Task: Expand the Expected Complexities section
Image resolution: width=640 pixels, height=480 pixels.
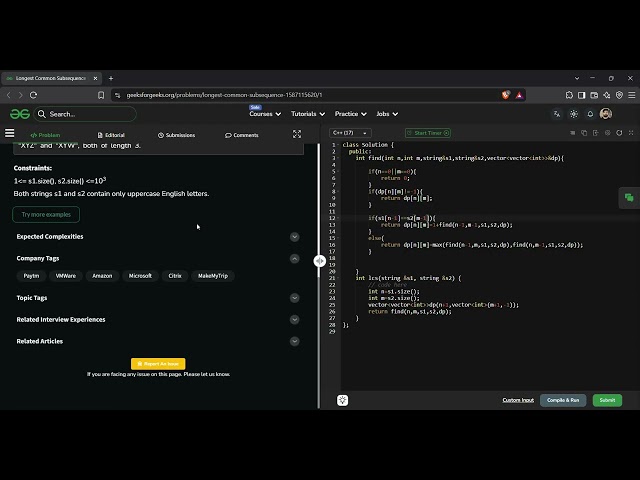Action: pos(294,237)
